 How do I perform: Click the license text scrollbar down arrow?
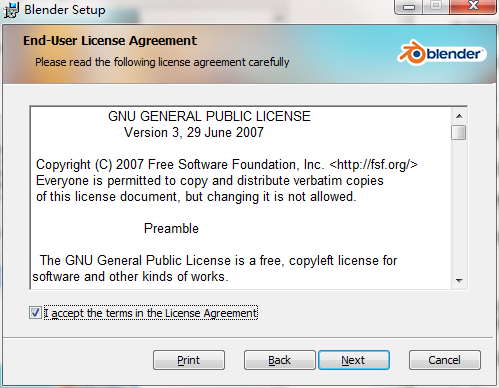[x=459, y=280]
